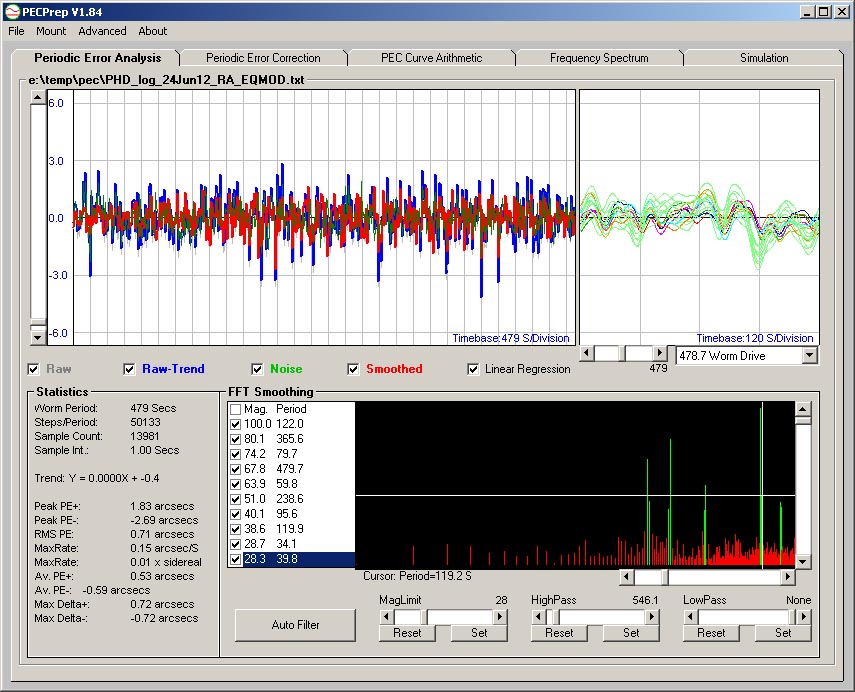This screenshot has height=692, width=855.
Task: Open the Mount menu
Action: click(x=51, y=31)
